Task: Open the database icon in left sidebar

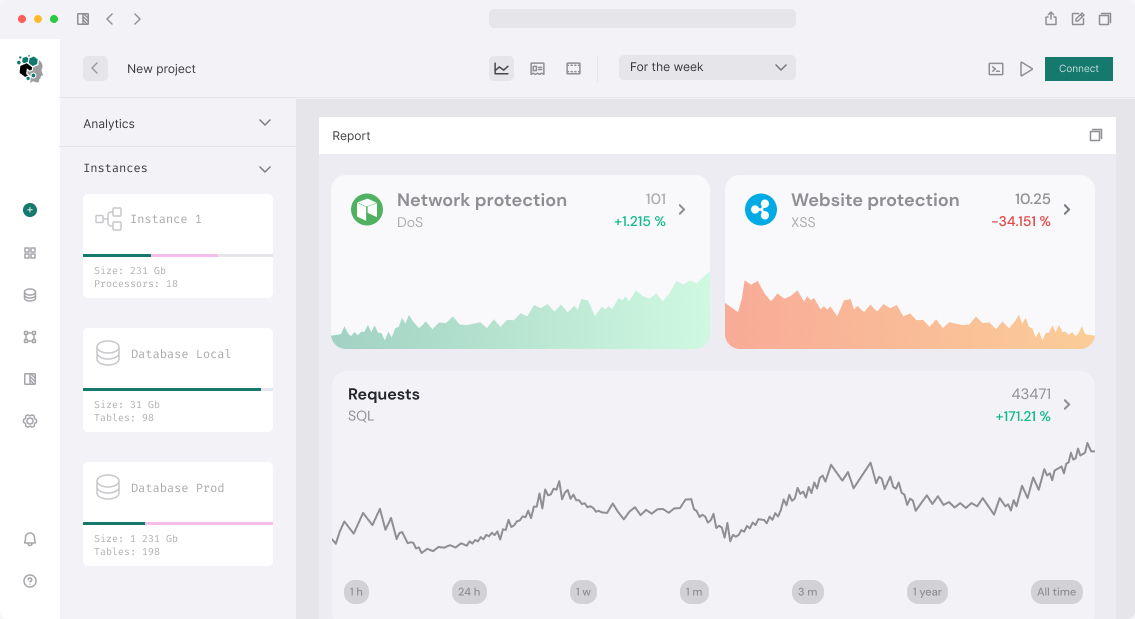Action: (30, 295)
